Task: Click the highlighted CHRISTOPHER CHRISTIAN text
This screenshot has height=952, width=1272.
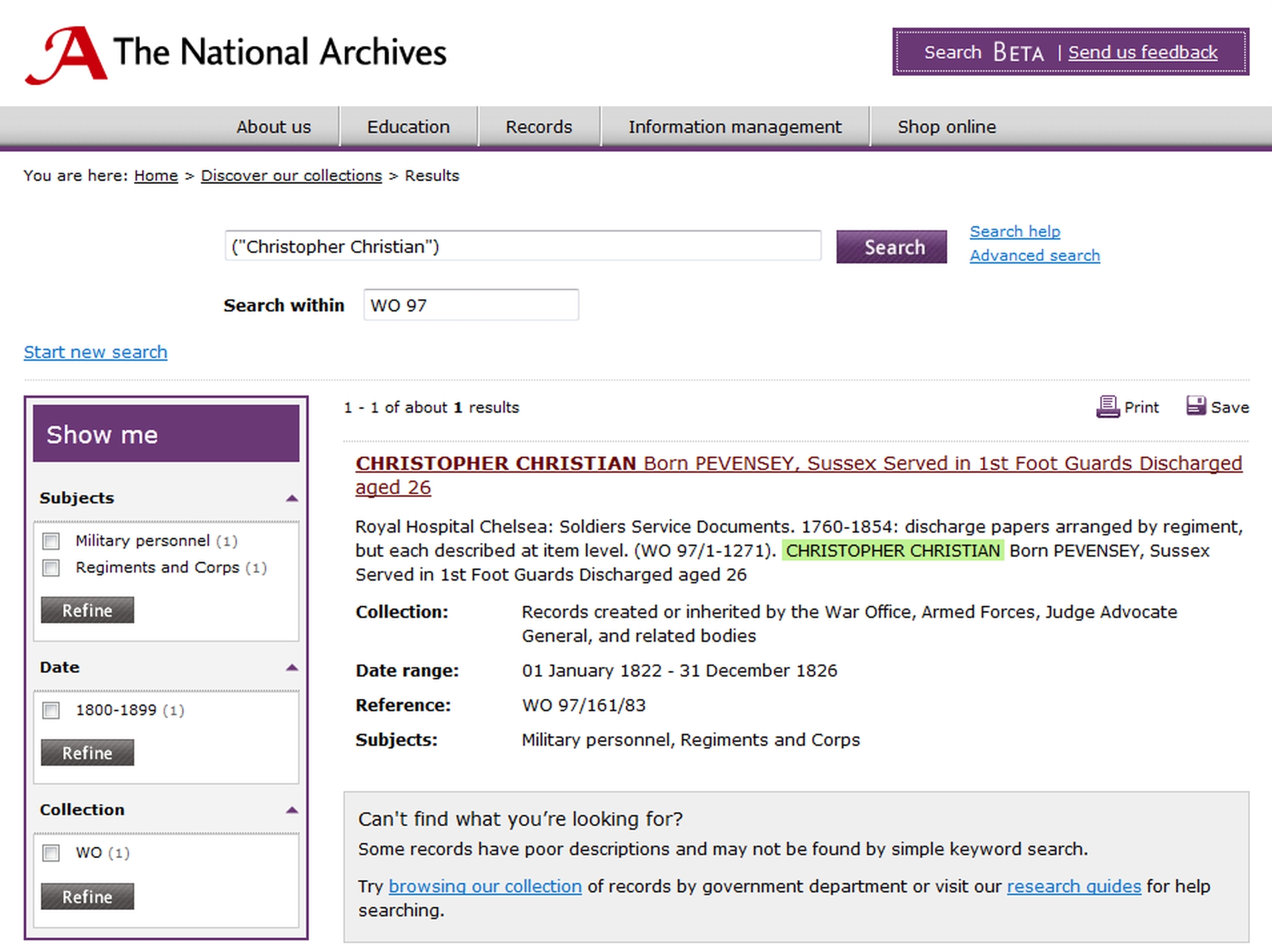Action: pos(892,551)
